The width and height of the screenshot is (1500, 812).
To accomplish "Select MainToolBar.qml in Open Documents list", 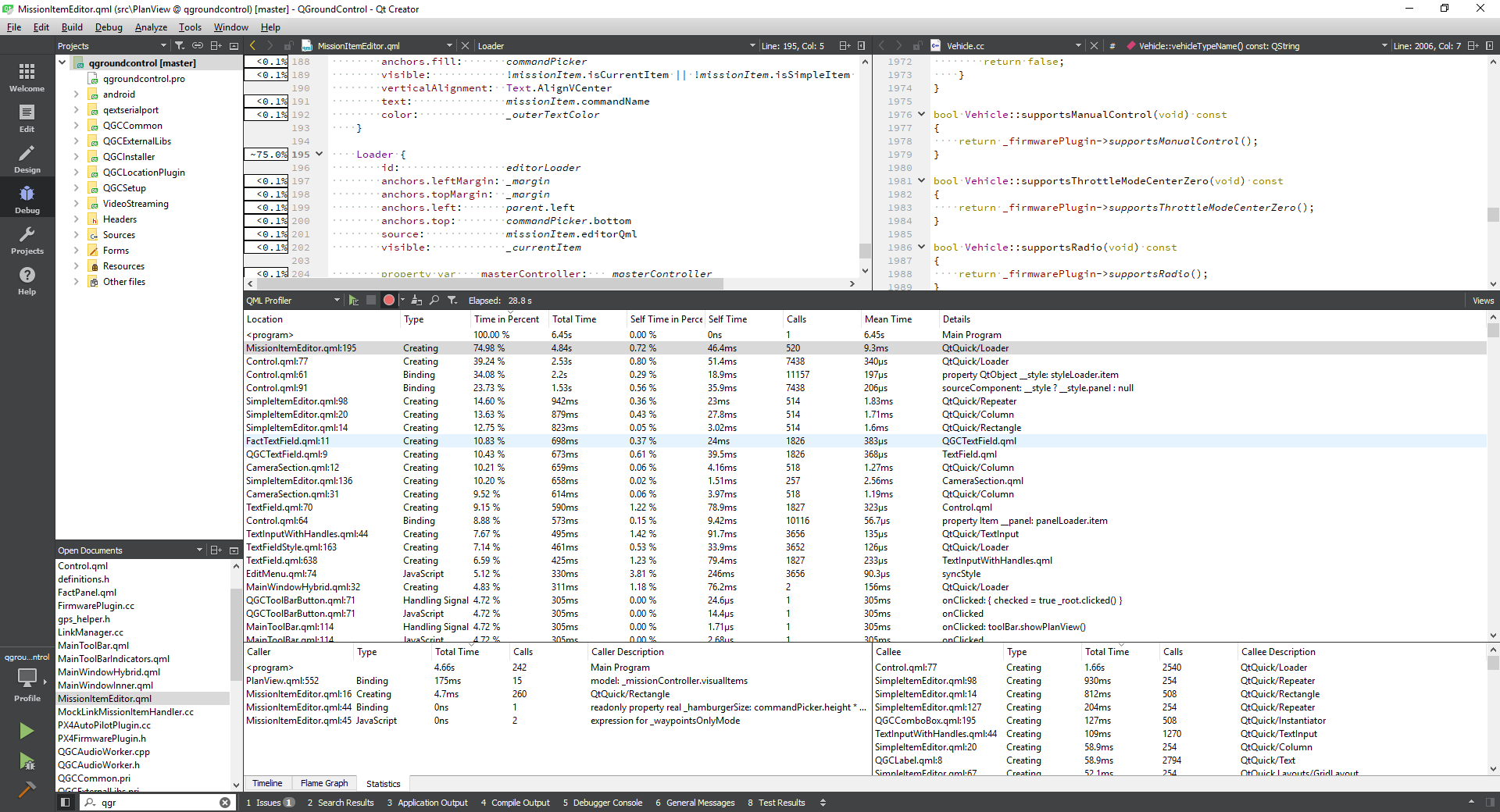I will (95, 646).
